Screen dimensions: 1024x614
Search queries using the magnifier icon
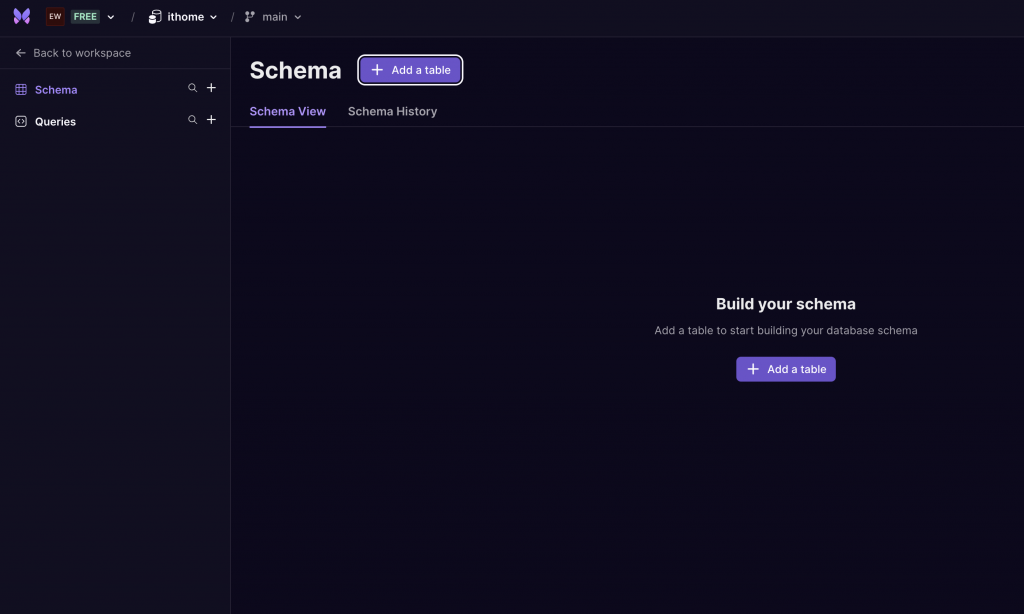pyautogui.click(x=193, y=120)
